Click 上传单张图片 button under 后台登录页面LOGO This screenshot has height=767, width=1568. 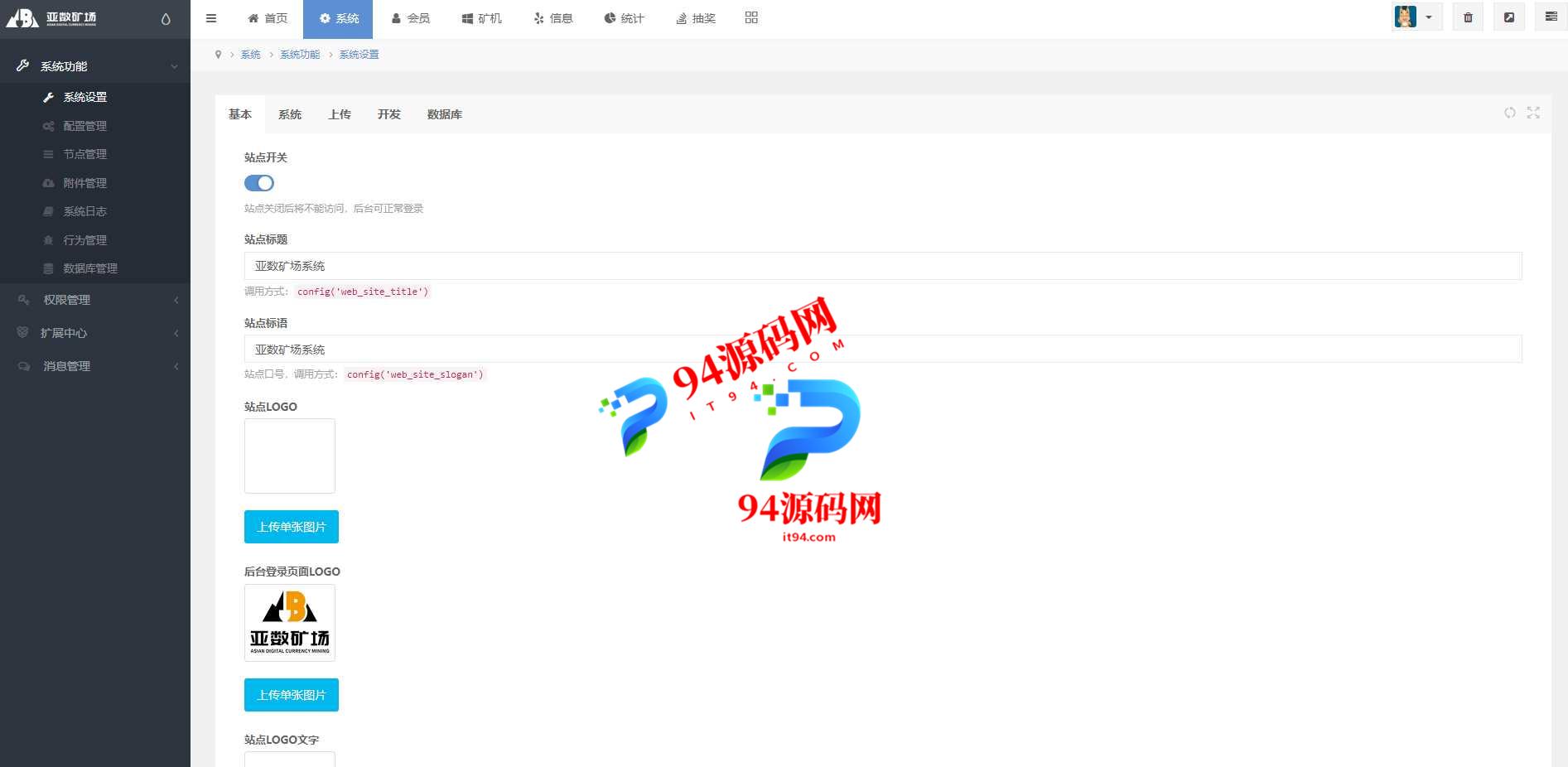pos(292,695)
